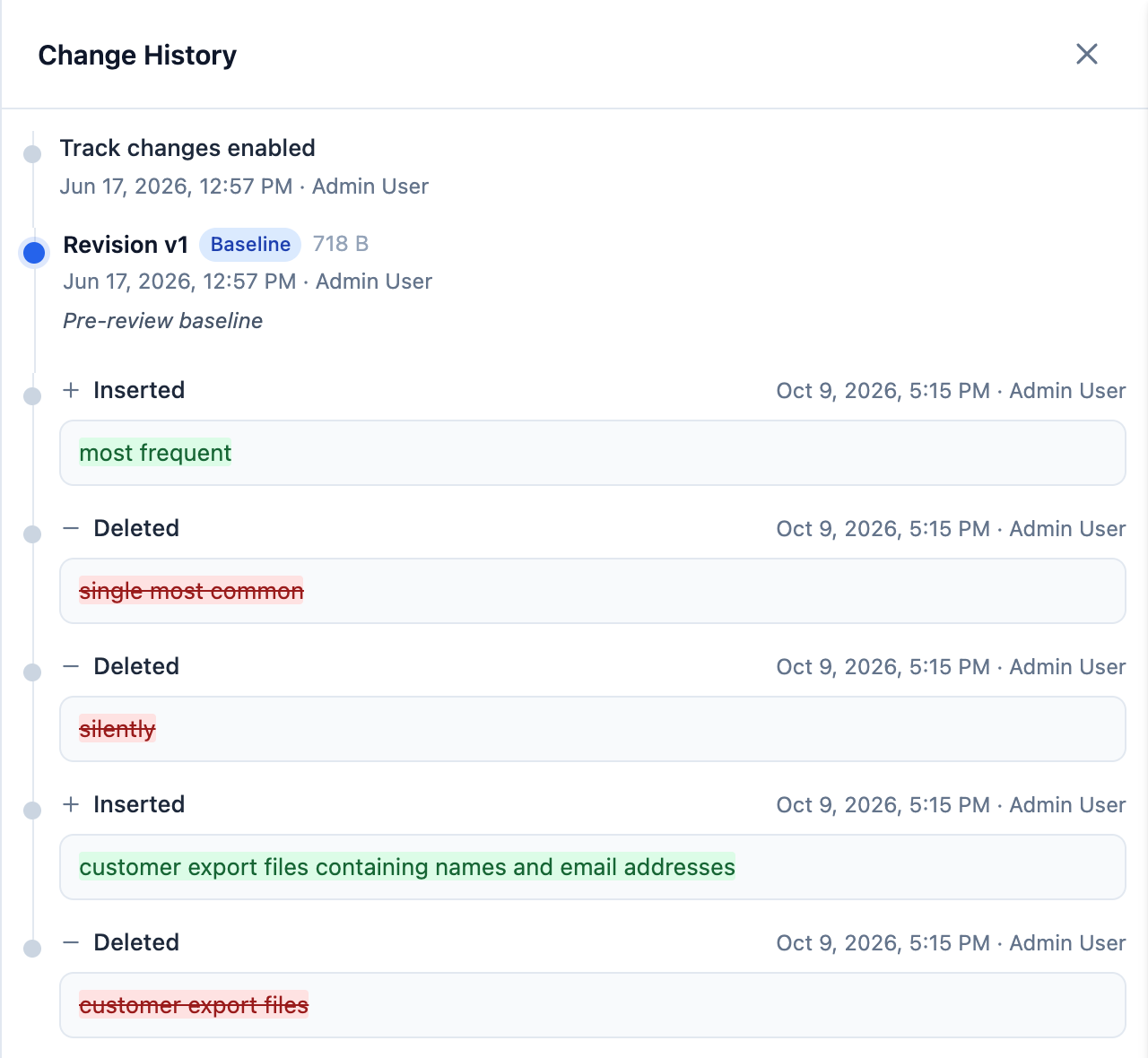Select the deleted text 'silently'
1148x1058 pixels.
coord(117,729)
